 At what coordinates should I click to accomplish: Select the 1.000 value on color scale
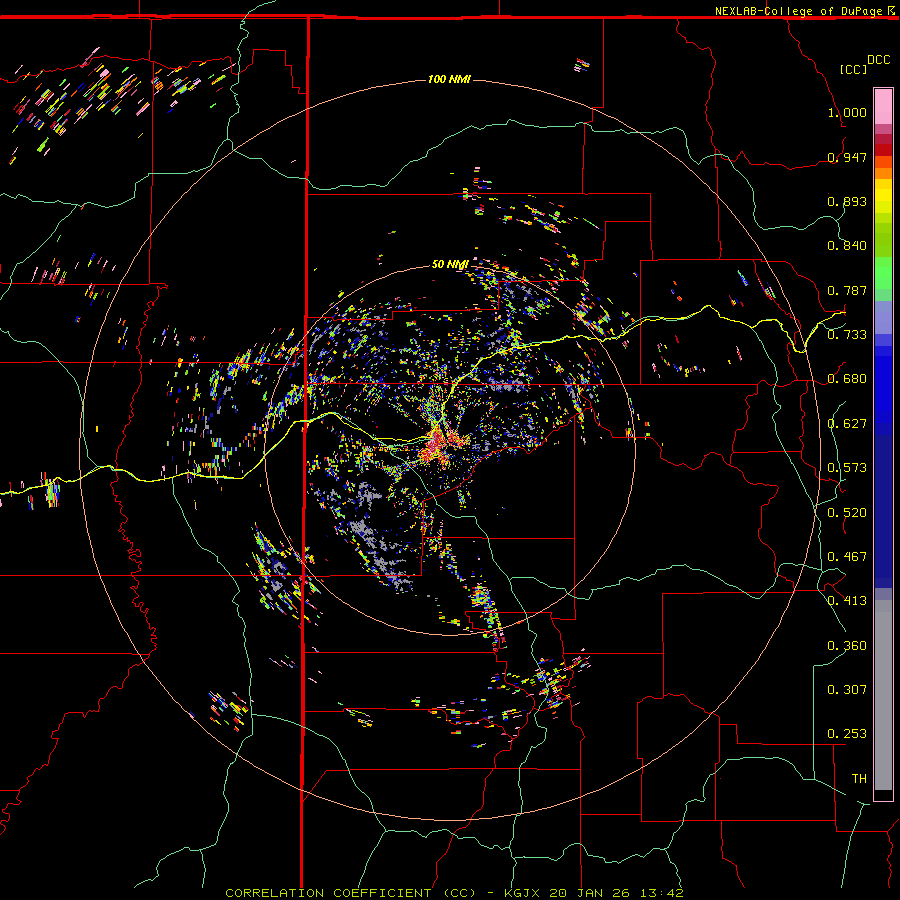[847, 112]
